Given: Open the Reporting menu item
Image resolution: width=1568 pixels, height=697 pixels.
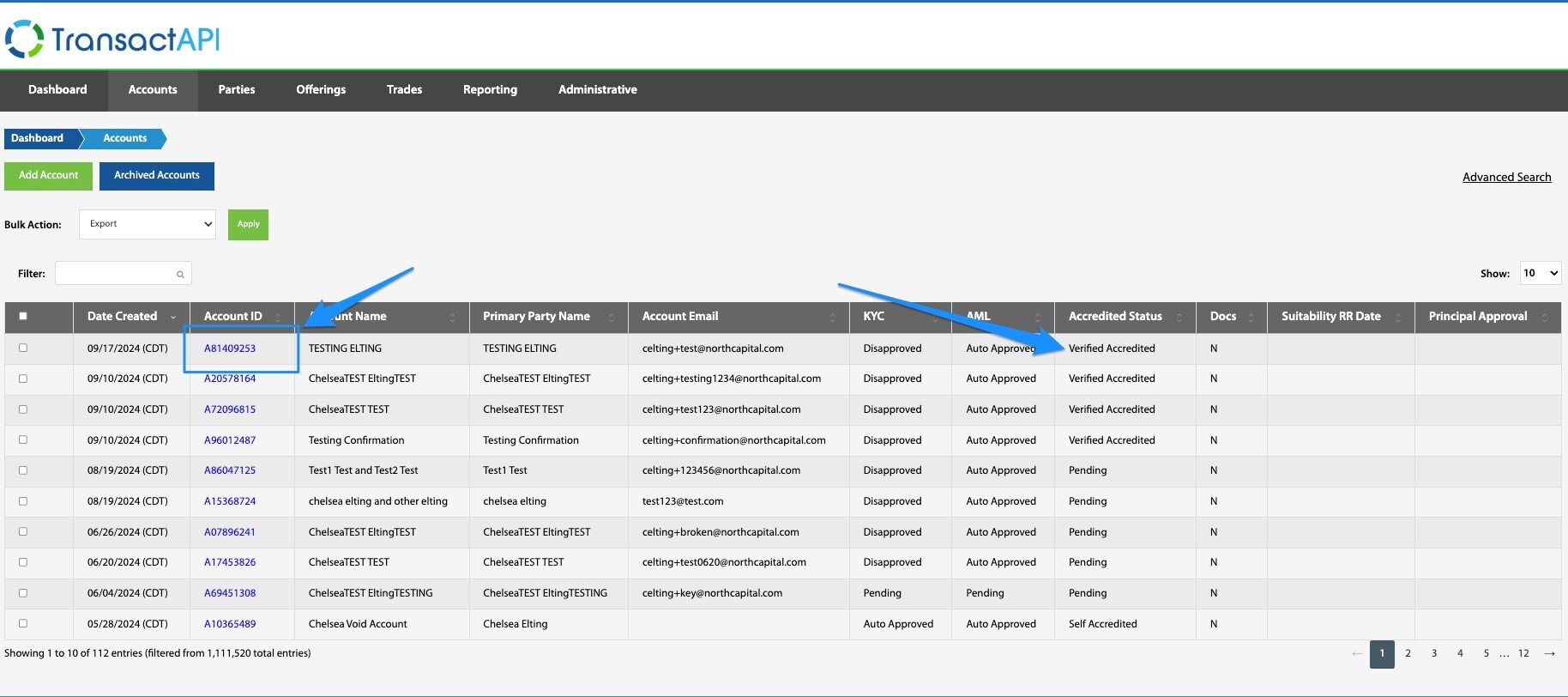Looking at the screenshot, I should tap(490, 89).
